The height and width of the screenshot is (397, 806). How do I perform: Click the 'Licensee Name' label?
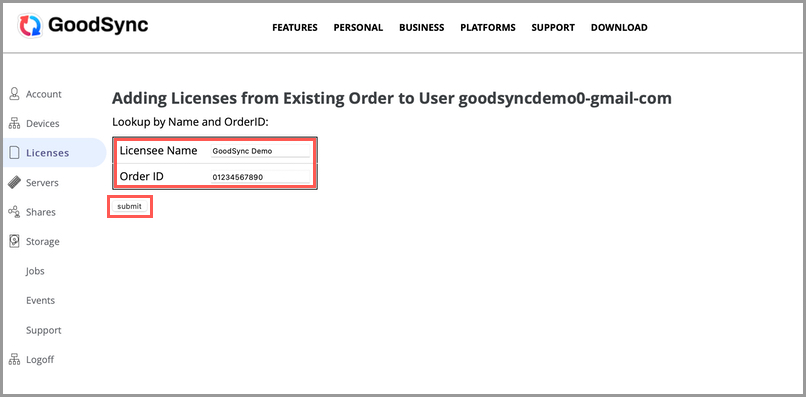[158, 151]
